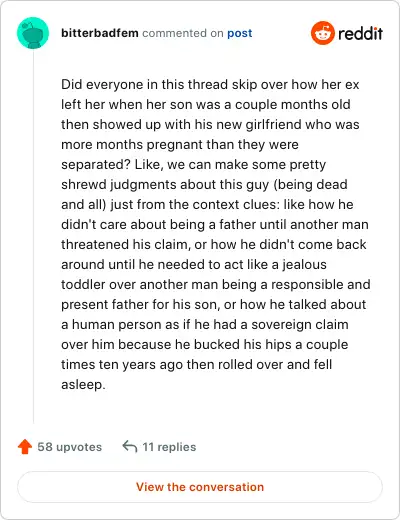Click the "View the conversation" button

pyautogui.click(x=200, y=487)
